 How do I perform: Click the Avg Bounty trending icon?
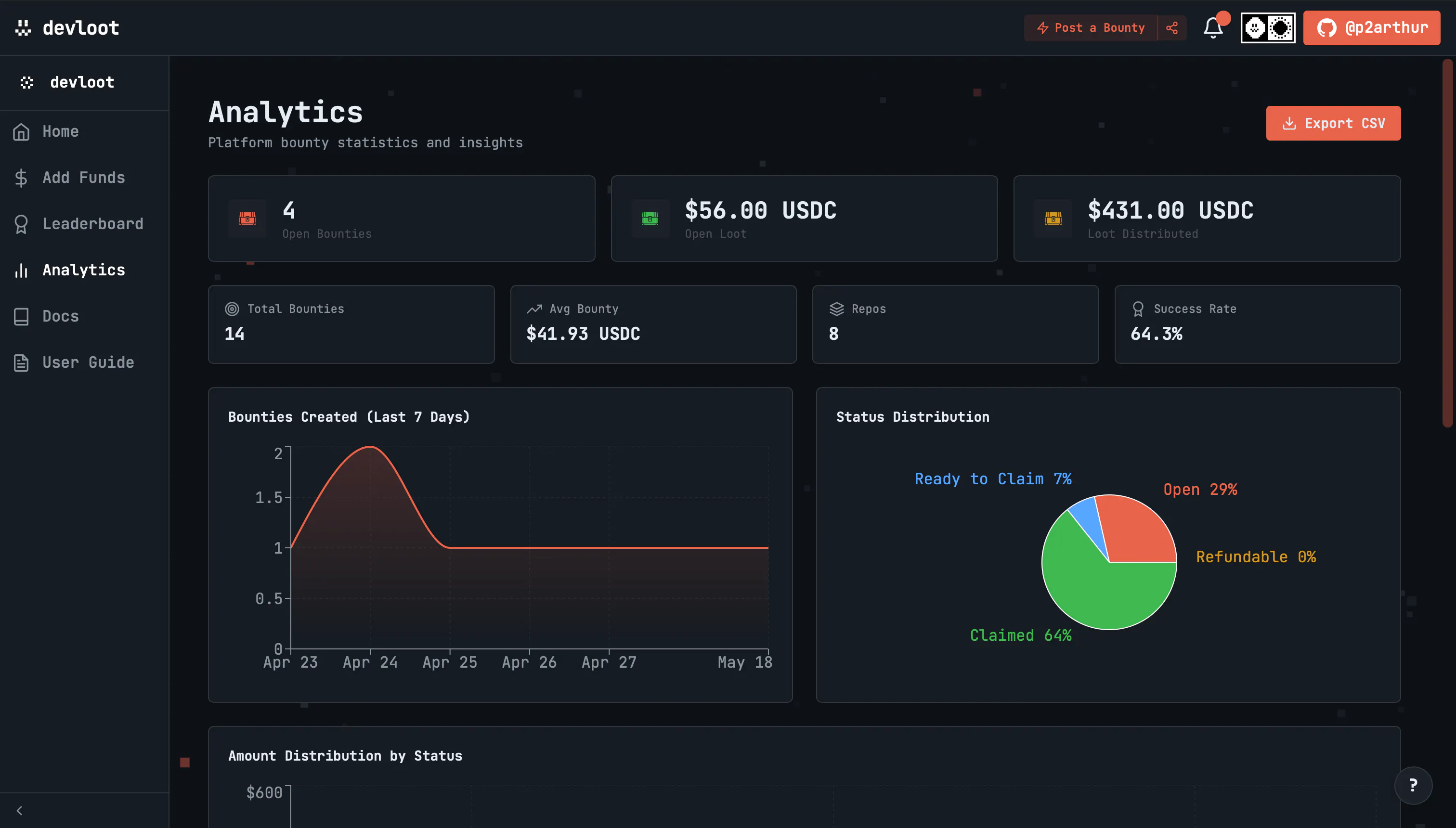pos(534,309)
